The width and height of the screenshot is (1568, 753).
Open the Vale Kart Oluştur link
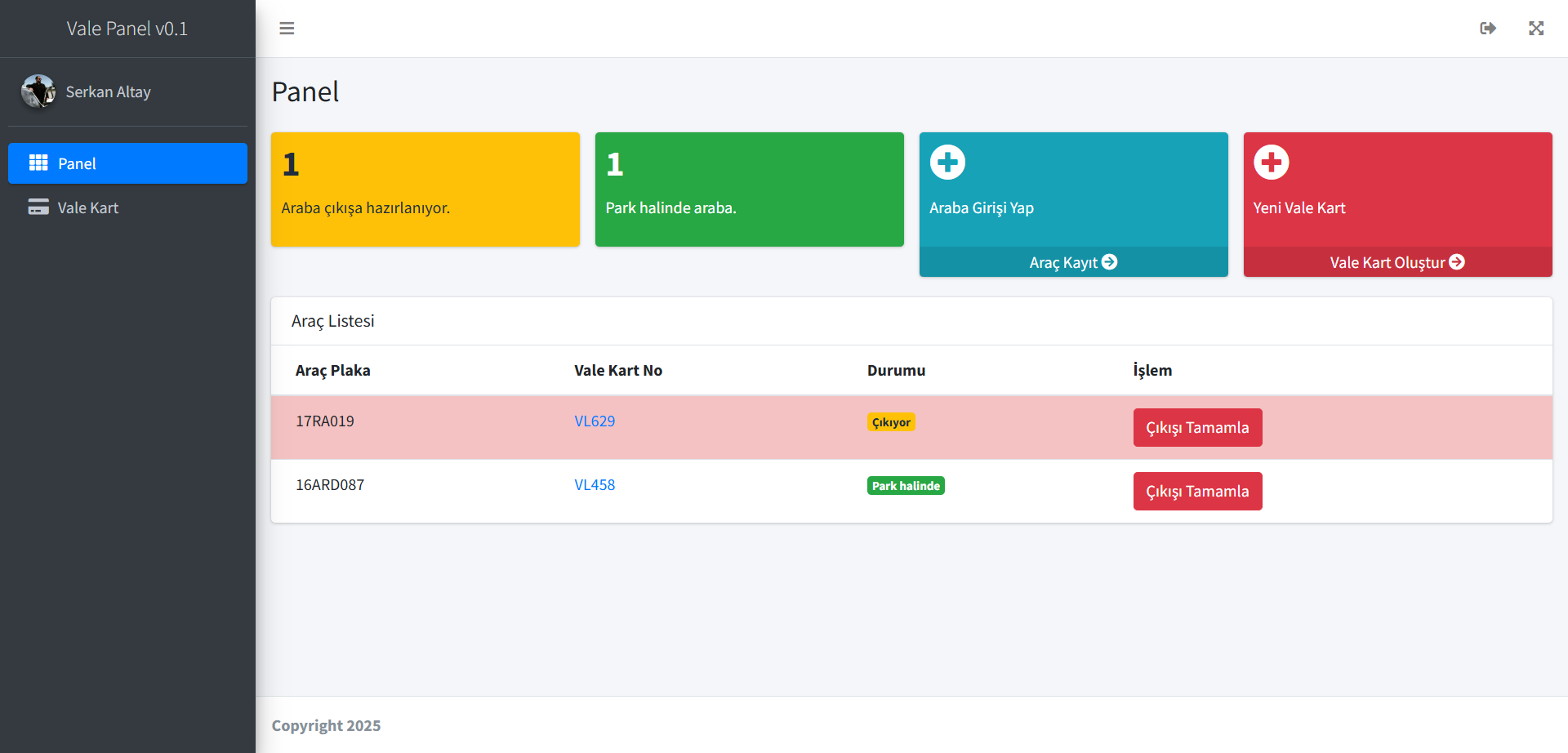point(1388,261)
